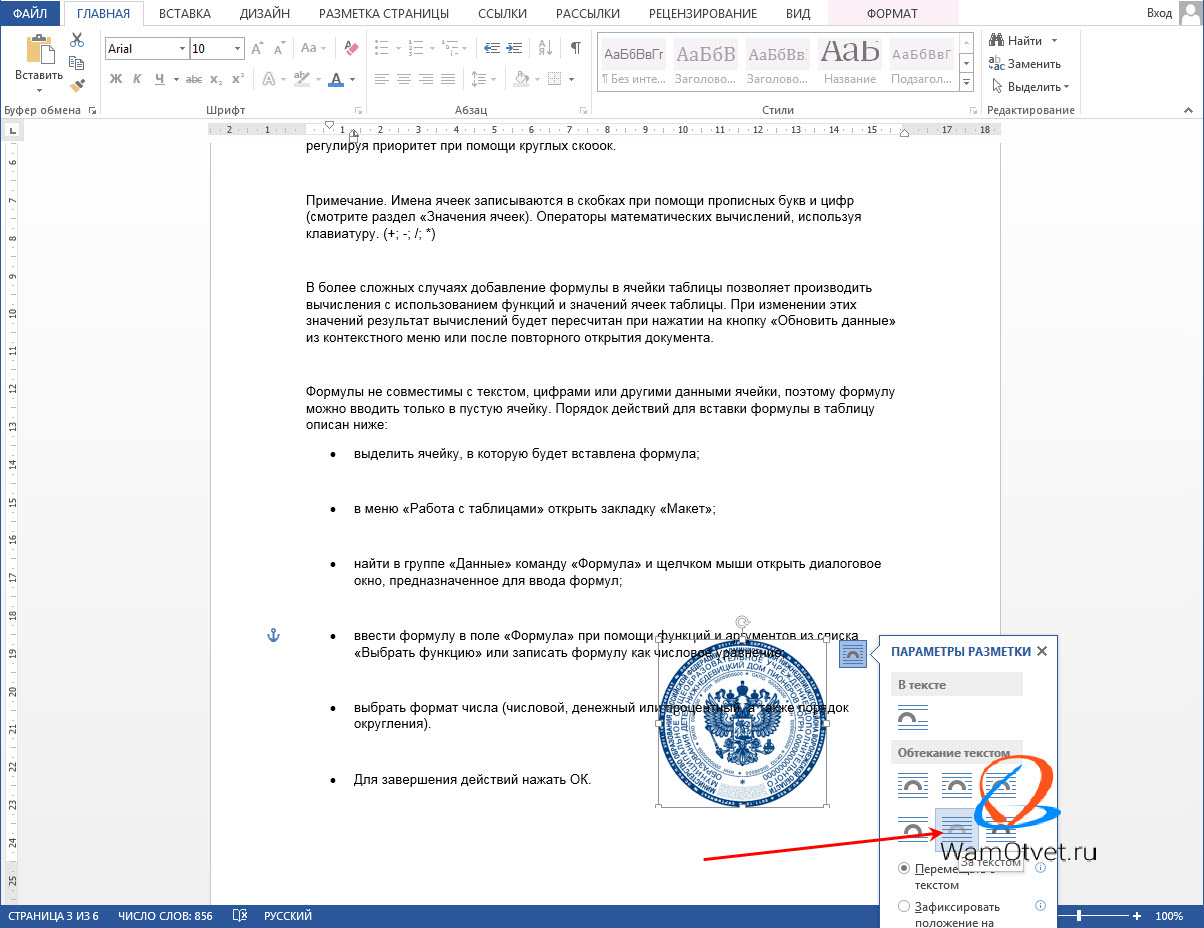Align text right
The height and width of the screenshot is (928, 1204).
coord(427,79)
